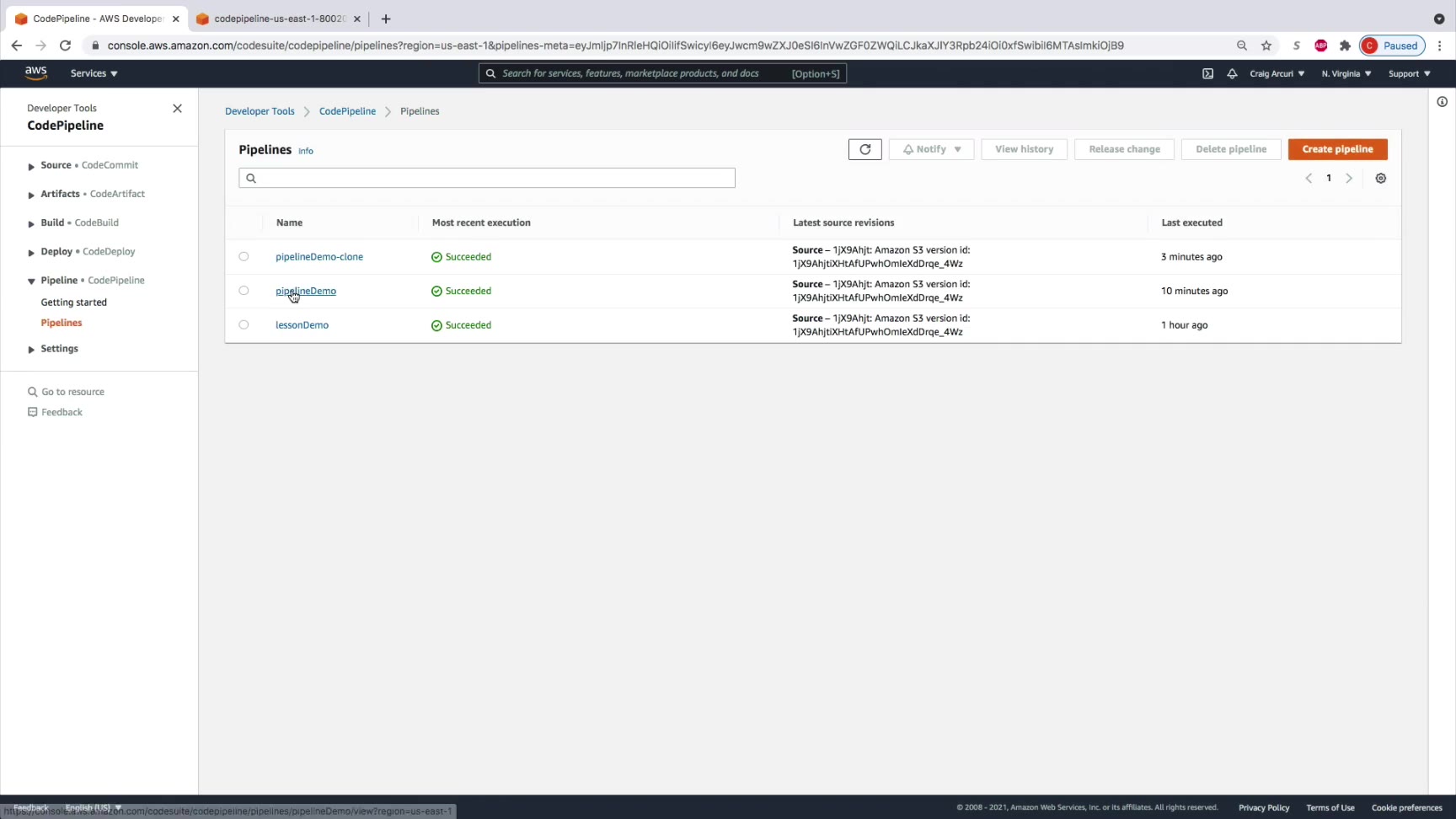Viewport: 1456px width, 819px height.
Task: Click the Release change button
Action: click(1124, 149)
